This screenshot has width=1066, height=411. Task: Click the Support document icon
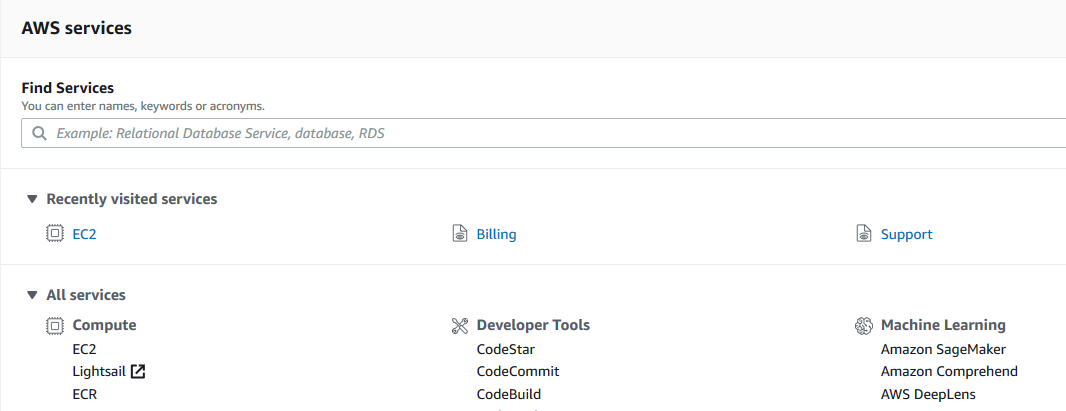click(x=863, y=234)
